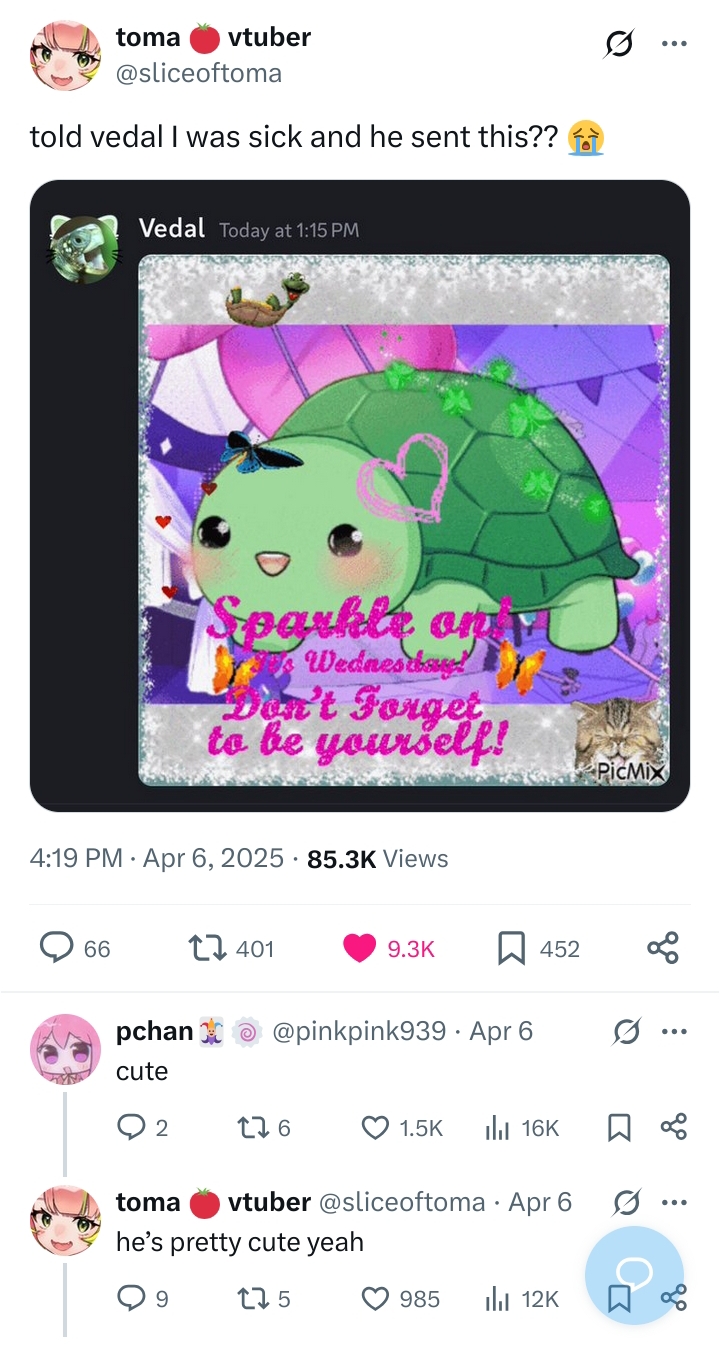Bookmark the main post with 452 bookmarks
Screen dimensions: 720x1349
511,948
